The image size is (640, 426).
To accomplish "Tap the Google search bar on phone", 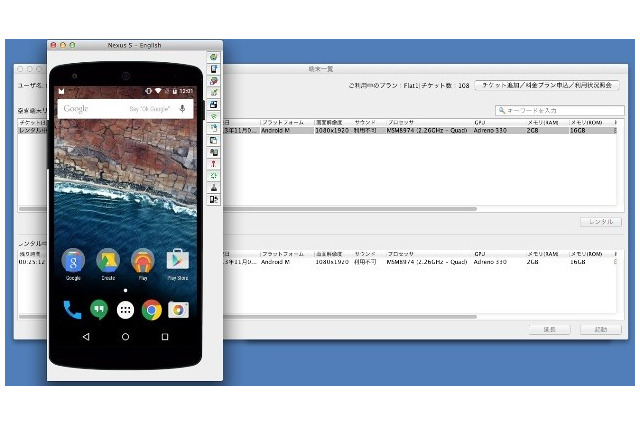I will coord(125,109).
